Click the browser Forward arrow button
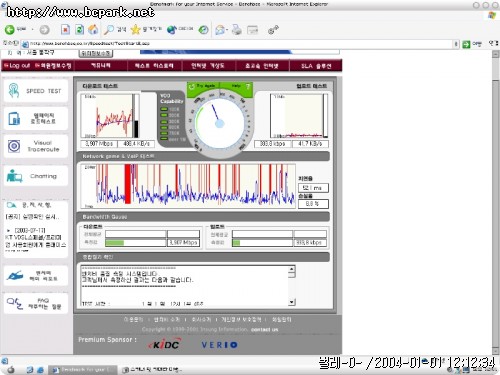 pos(44,30)
